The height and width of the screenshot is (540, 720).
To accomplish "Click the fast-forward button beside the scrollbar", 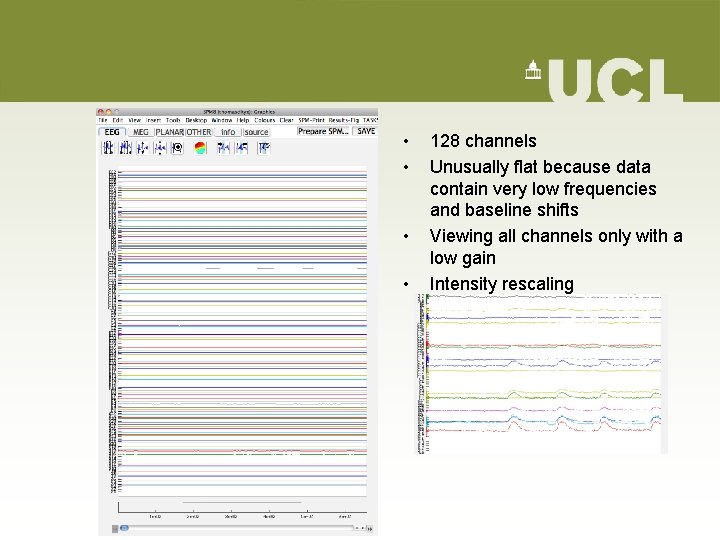I will (x=370, y=529).
